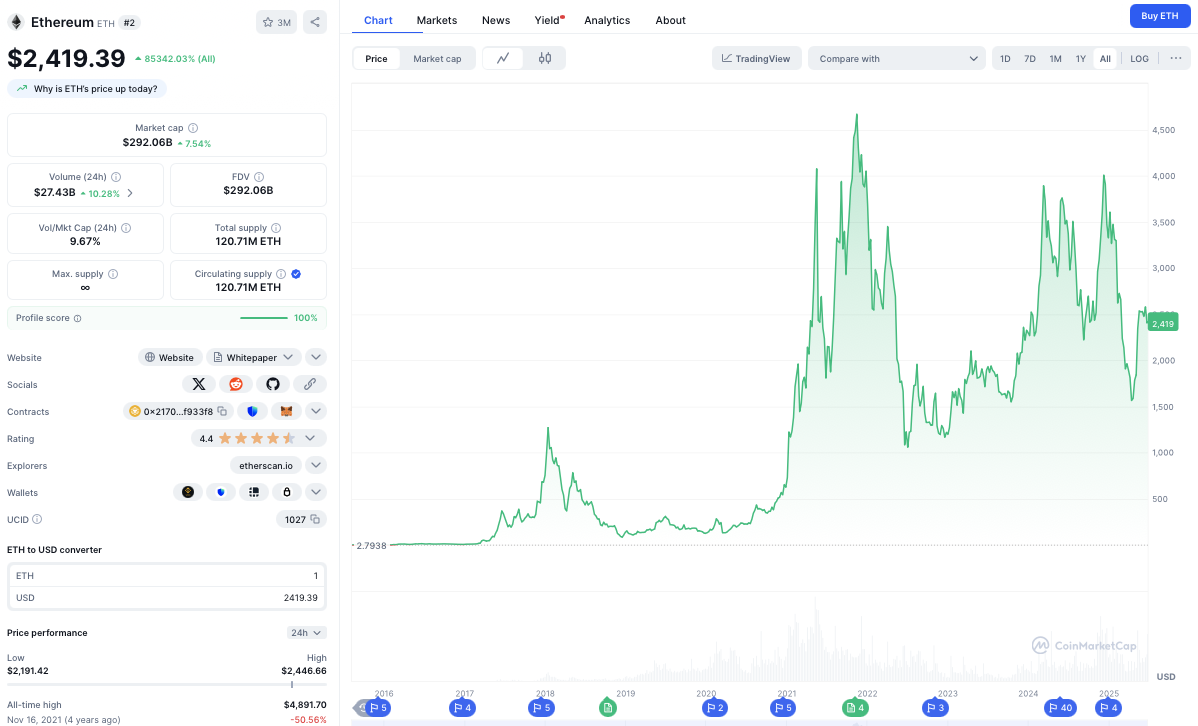Screen dimensions: 1198x726
Task: Click the Low/High price performance range slider
Action: 167,685
